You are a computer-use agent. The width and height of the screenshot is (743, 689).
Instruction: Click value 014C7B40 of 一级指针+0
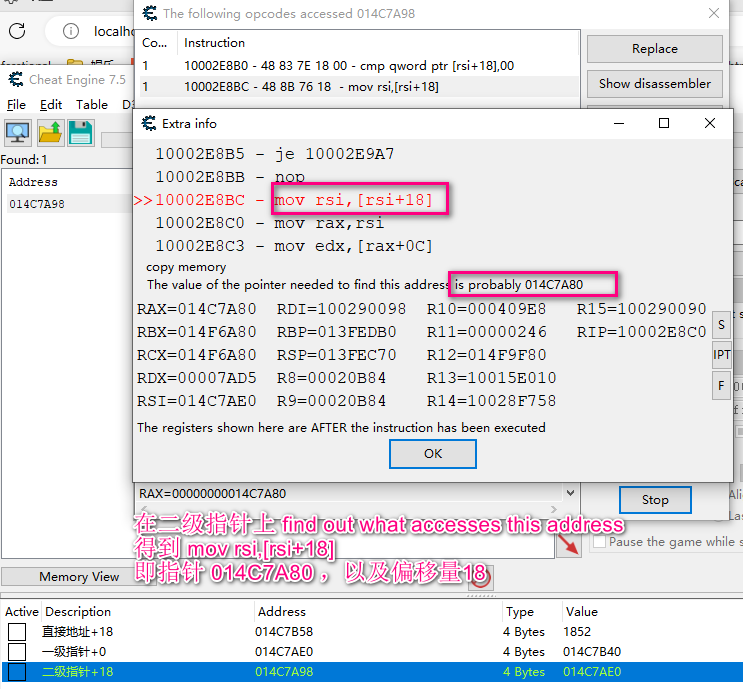(x=592, y=652)
